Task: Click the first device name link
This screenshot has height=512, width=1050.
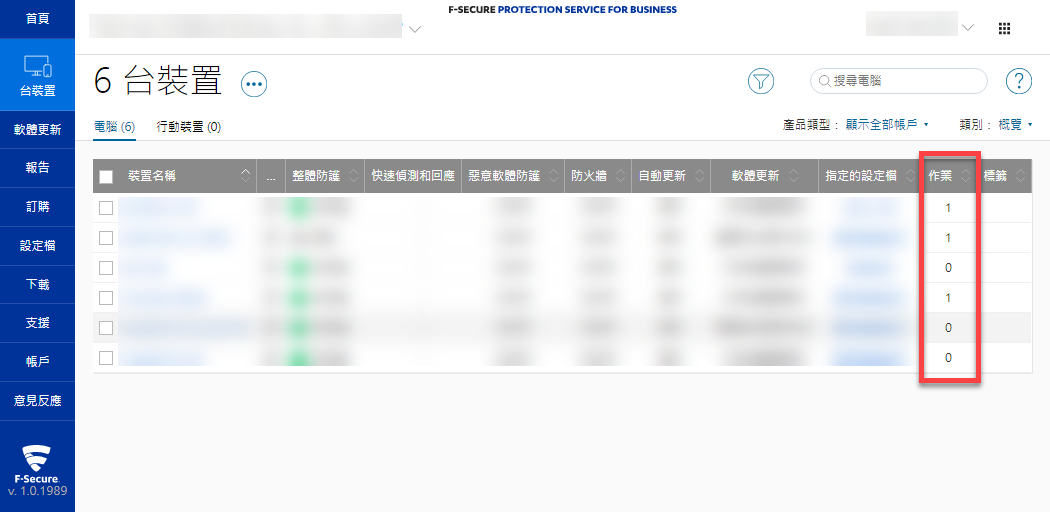Action: (158, 208)
